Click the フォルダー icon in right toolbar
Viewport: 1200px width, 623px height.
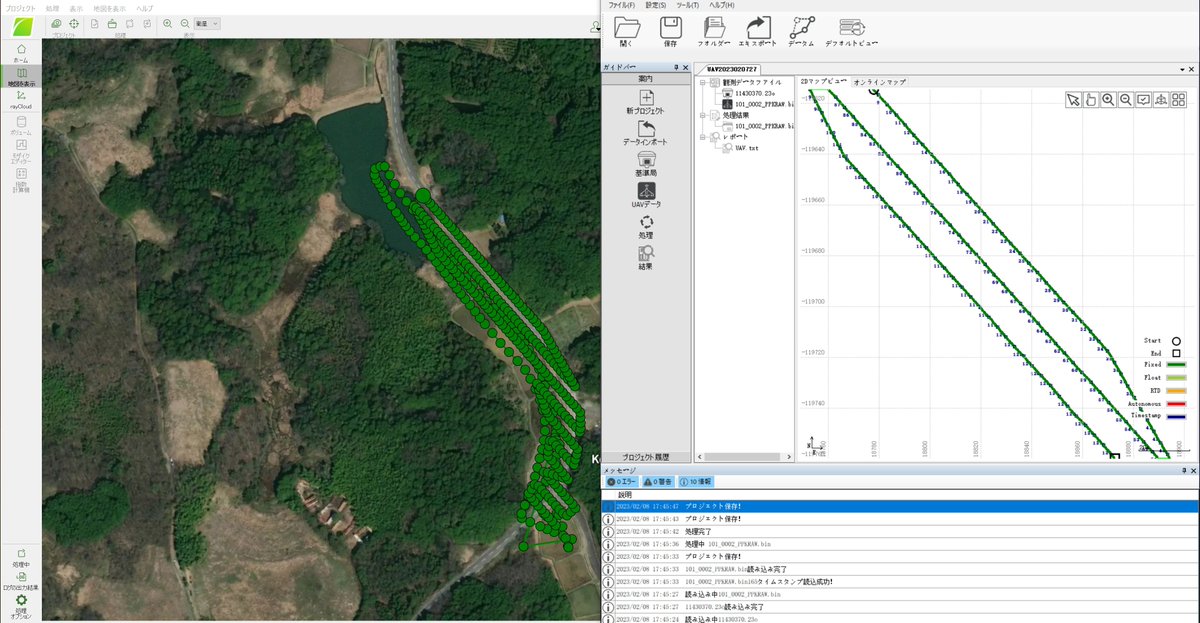714,32
